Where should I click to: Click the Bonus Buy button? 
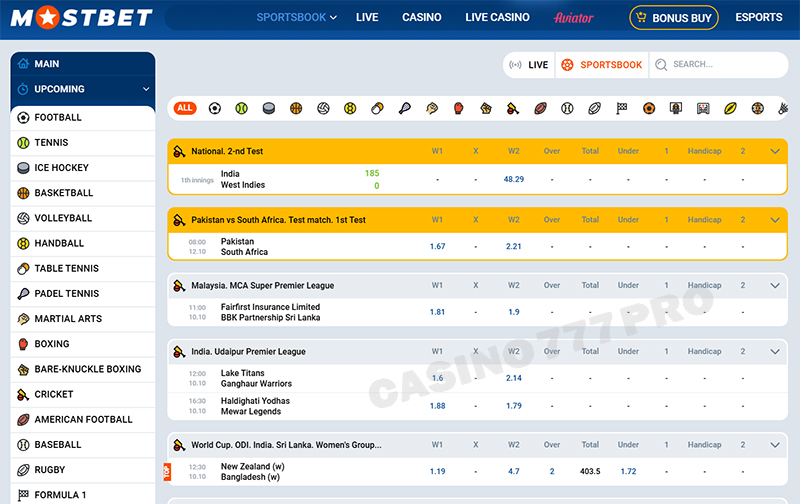(x=674, y=18)
